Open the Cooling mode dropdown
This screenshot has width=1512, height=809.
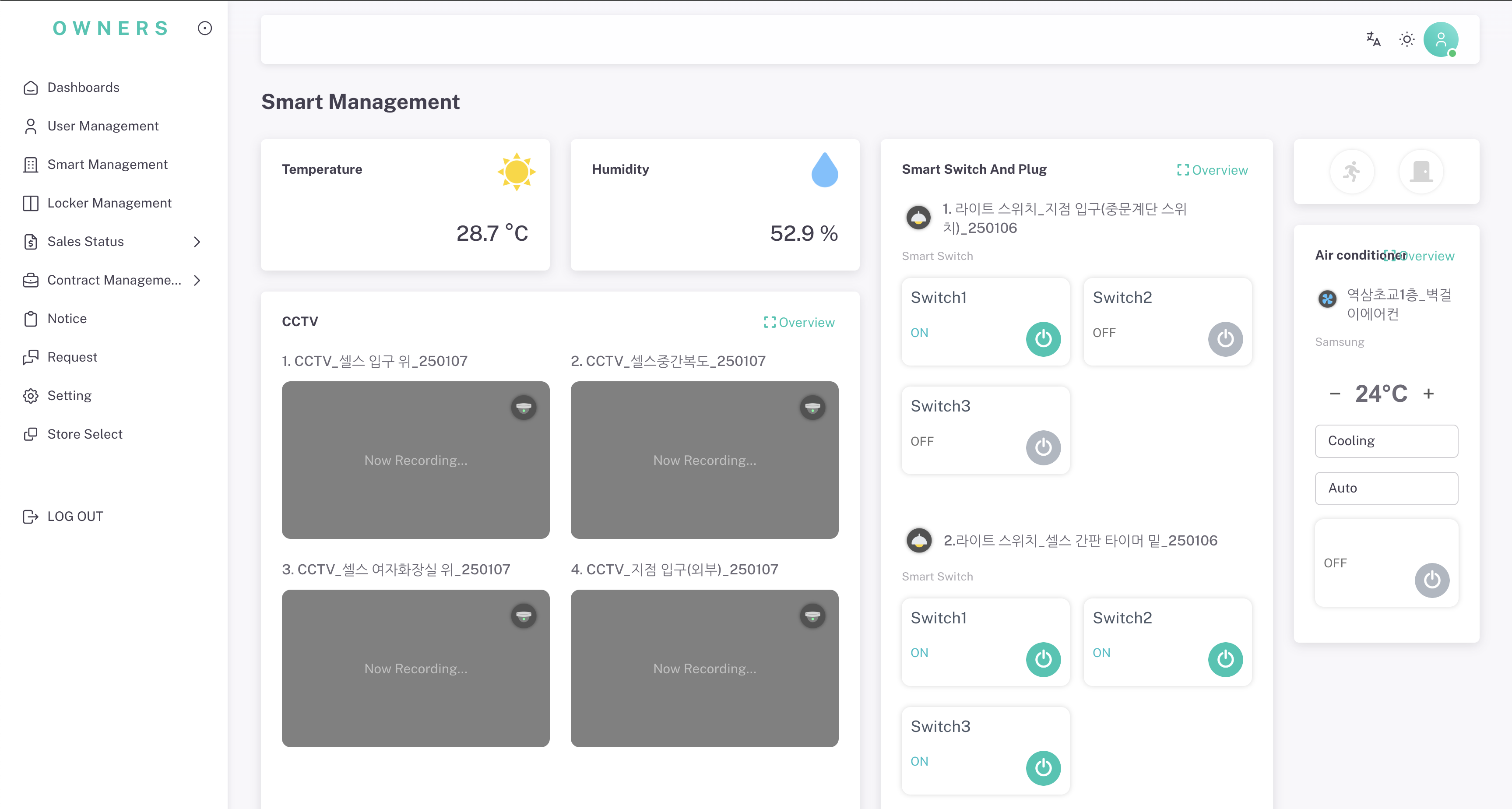pyautogui.click(x=1386, y=441)
